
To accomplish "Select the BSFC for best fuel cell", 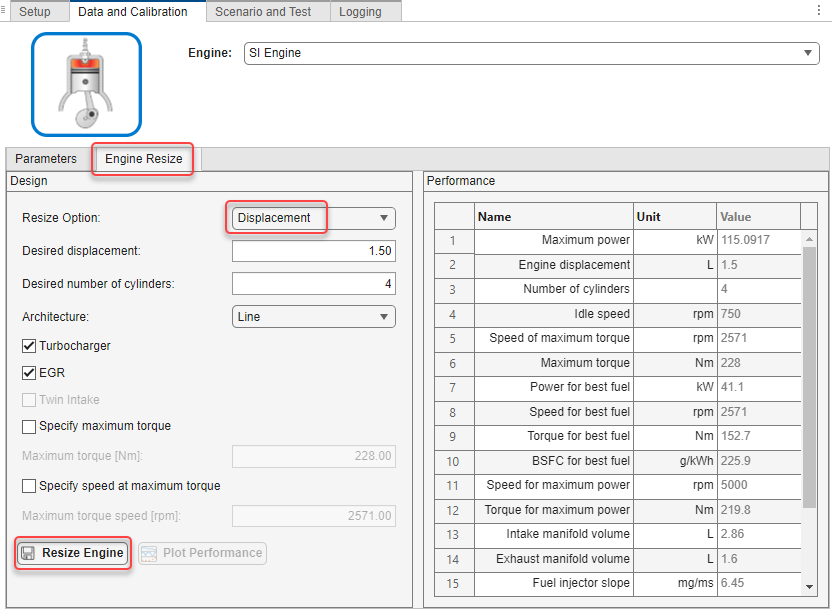I will click(554, 461).
